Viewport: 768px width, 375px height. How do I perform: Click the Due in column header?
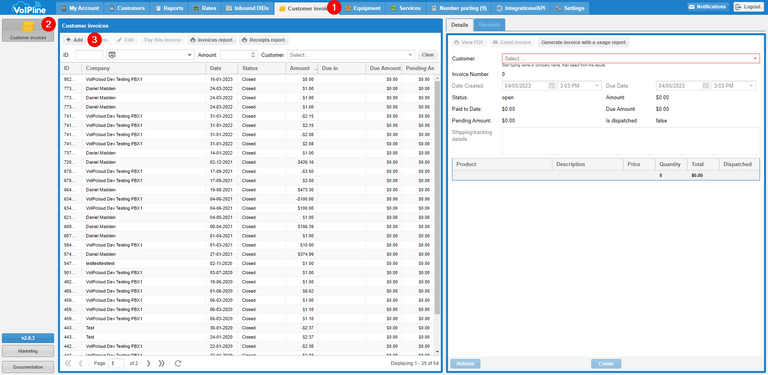click(341, 68)
